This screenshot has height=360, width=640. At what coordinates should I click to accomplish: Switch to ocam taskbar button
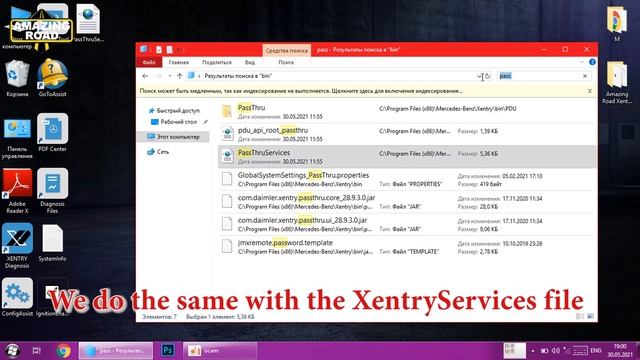220,351
